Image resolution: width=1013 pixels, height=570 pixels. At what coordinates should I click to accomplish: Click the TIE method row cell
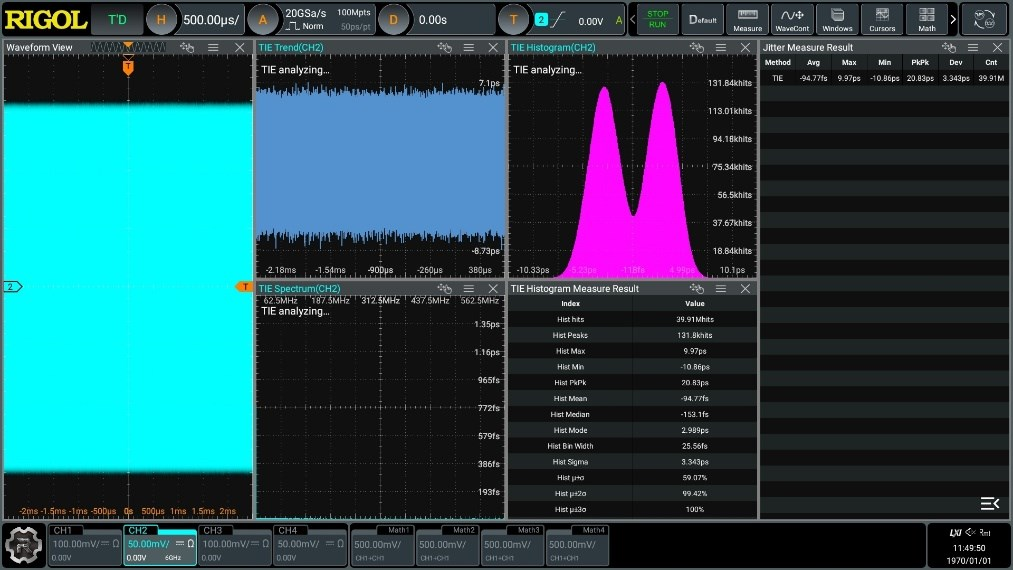[x=777, y=78]
